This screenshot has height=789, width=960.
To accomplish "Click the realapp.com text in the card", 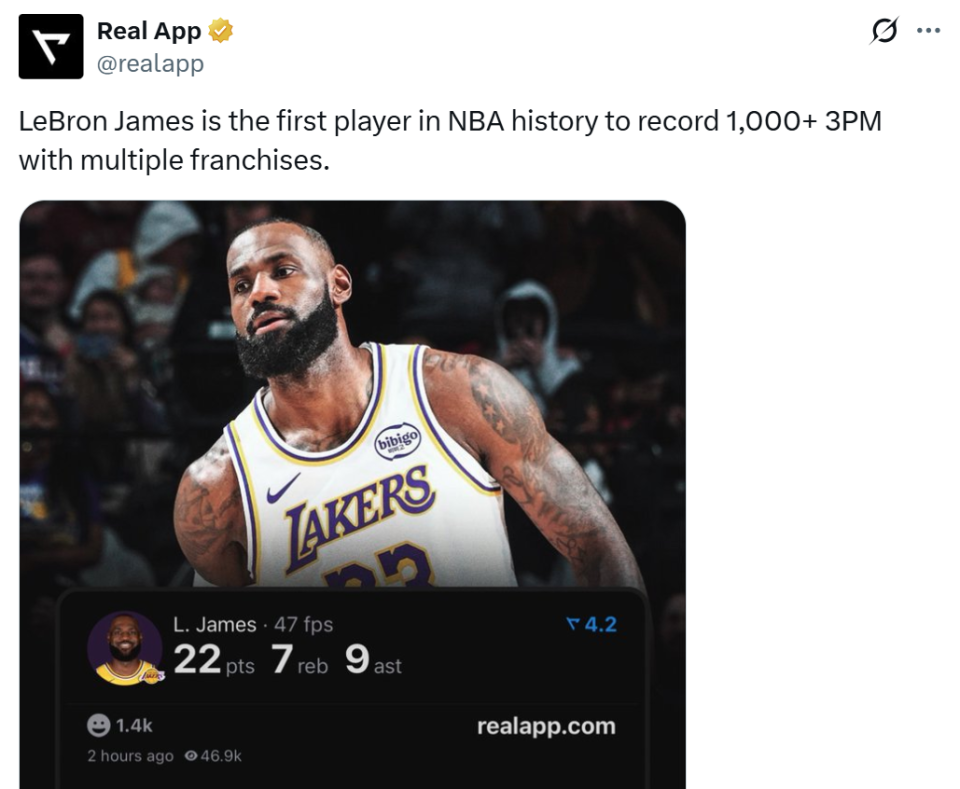I will 546,726.
